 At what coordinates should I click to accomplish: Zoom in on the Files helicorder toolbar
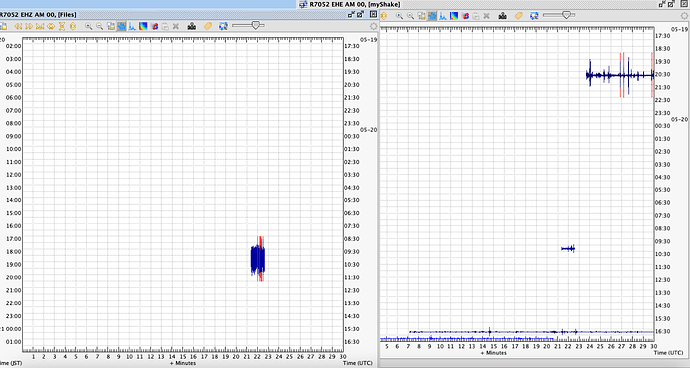pos(88,26)
